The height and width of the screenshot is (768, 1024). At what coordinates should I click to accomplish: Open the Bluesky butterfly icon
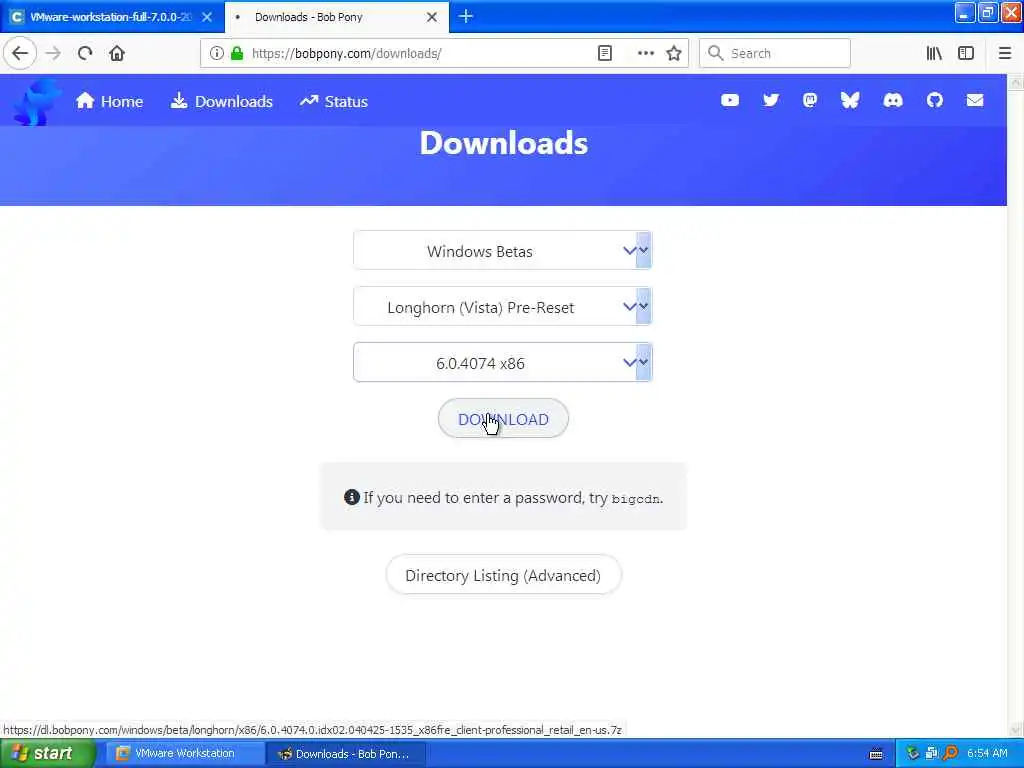pyautogui.click(x=850, y=100)
